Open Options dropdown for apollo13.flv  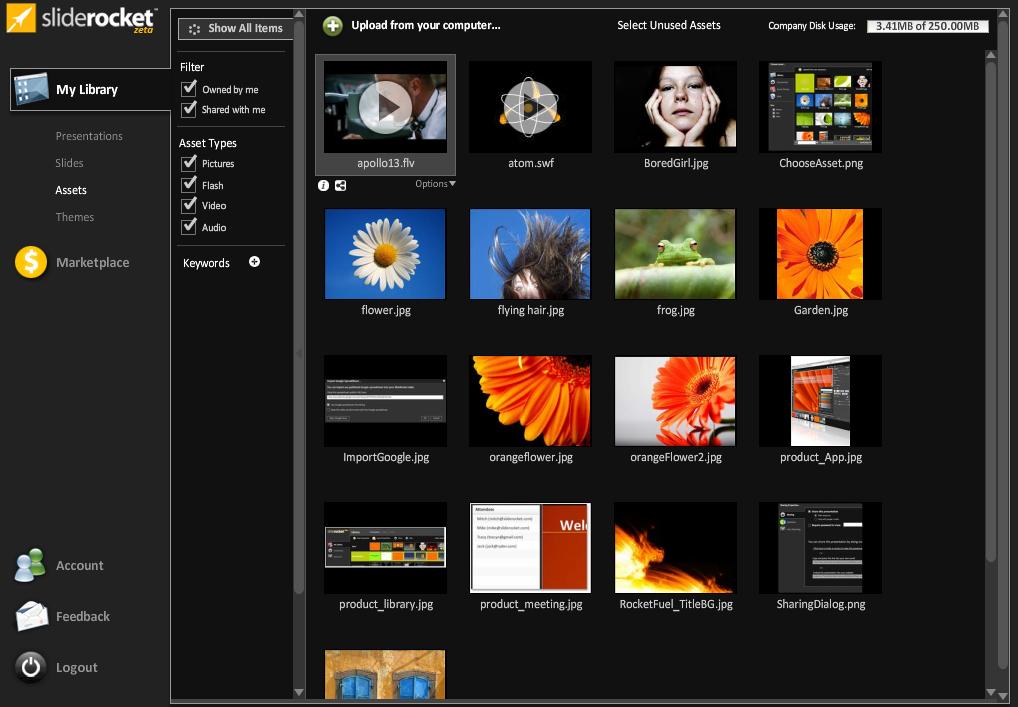(x=435, y=184)
